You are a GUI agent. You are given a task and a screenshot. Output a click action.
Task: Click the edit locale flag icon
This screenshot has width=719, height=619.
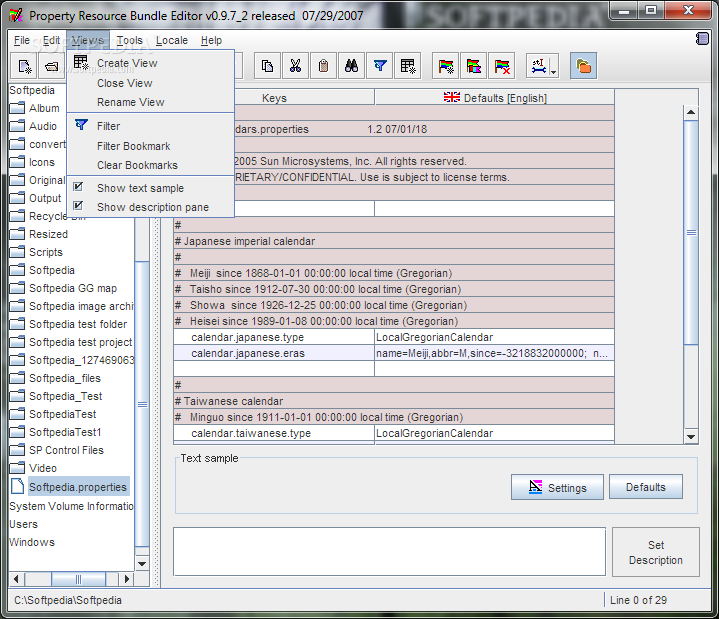(474, 66)
